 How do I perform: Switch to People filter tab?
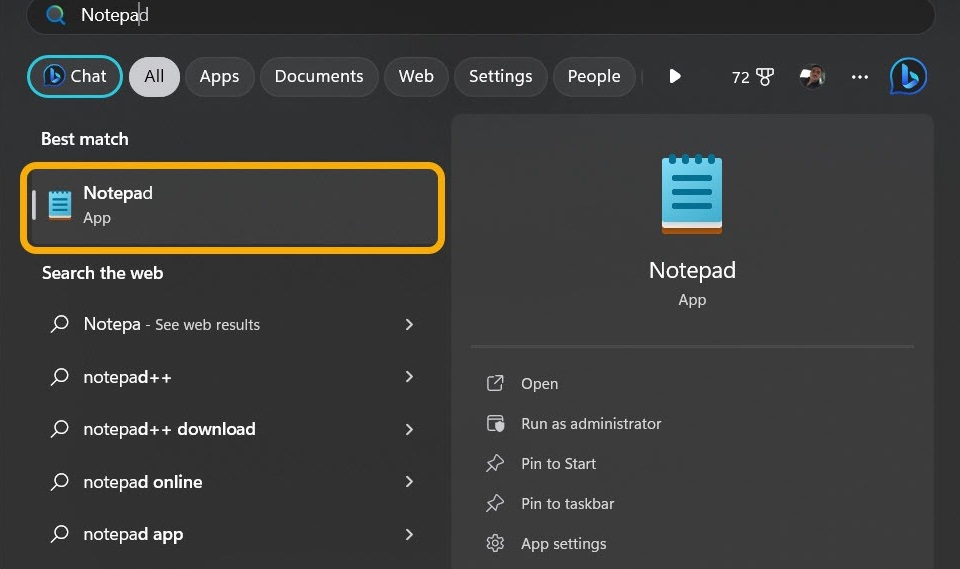pos(594,77)
